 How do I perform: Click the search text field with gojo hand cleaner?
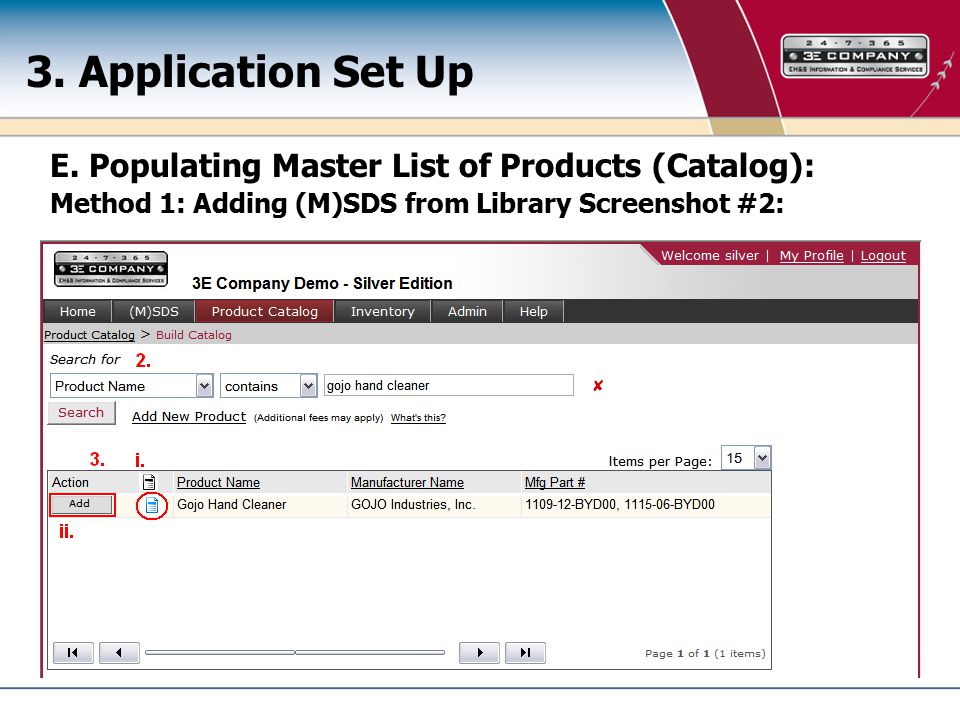(x=449, y=386)
